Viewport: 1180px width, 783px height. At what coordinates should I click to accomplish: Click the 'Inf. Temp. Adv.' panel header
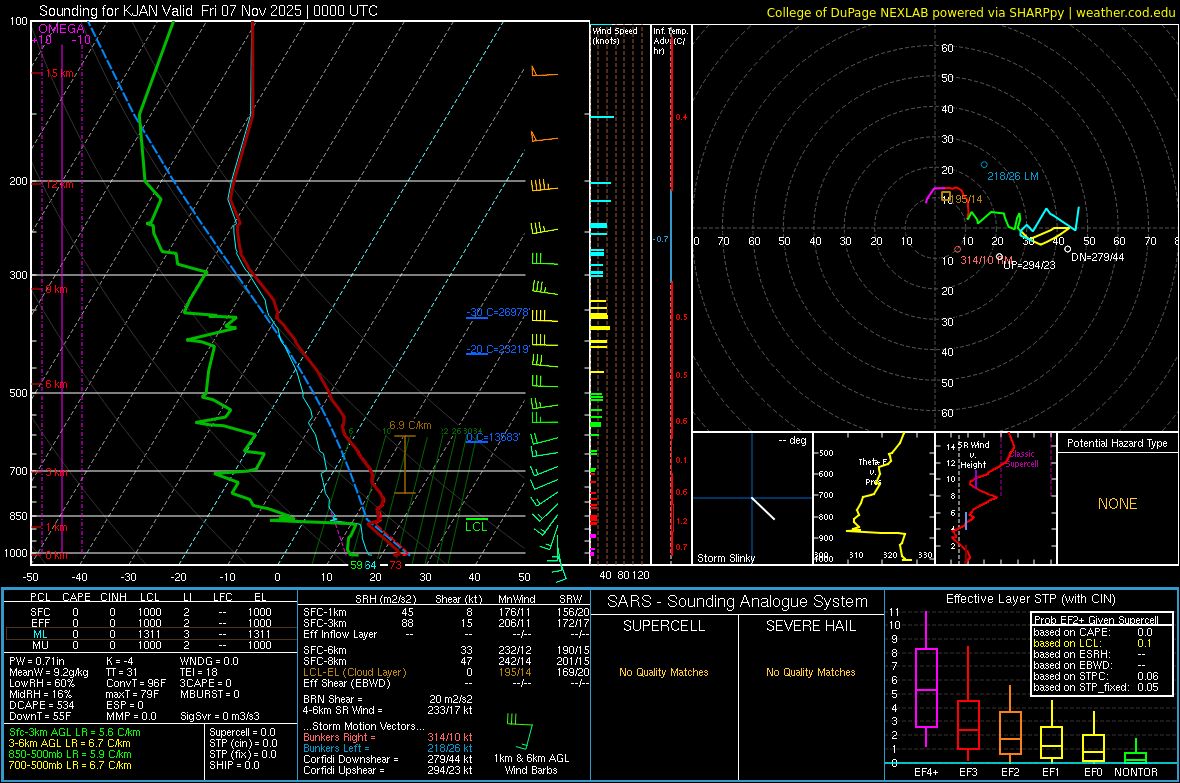coord(670,40)
